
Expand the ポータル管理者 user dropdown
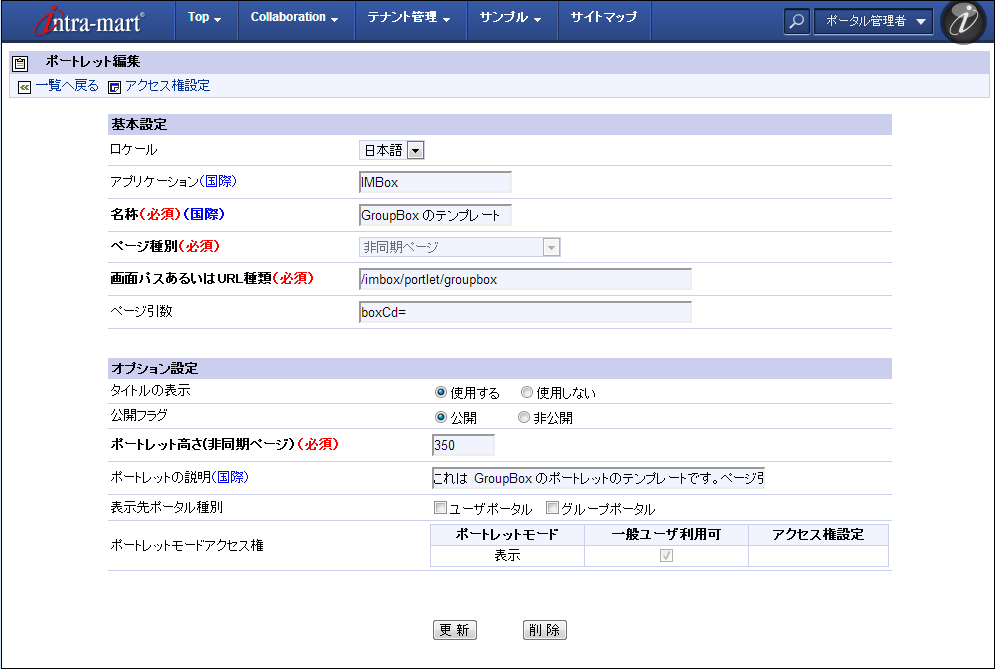874,21
